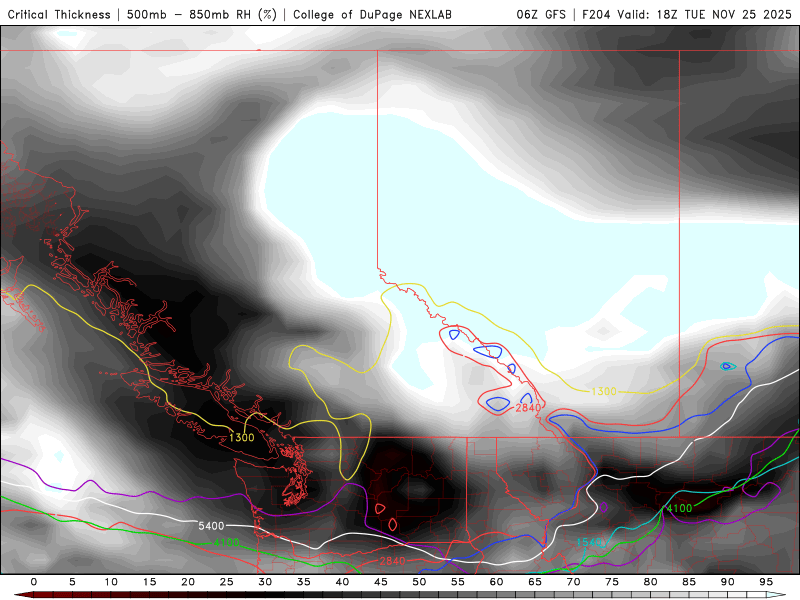Click the "65" tick on the RH scale
This screenshot has height=600, width=800.
click(535, 582)
